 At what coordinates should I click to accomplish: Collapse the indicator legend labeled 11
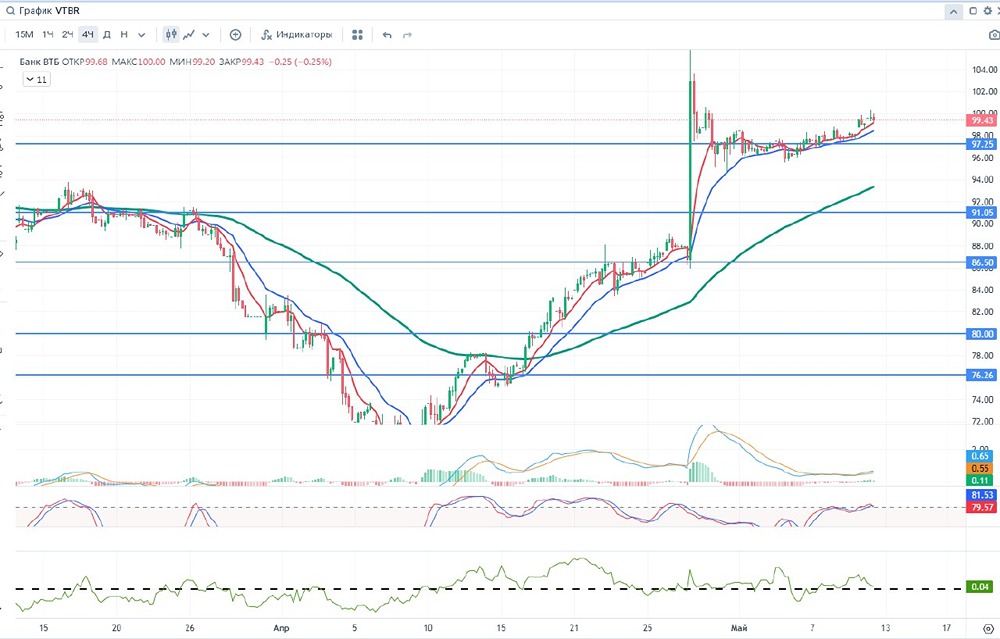point(36,80)
